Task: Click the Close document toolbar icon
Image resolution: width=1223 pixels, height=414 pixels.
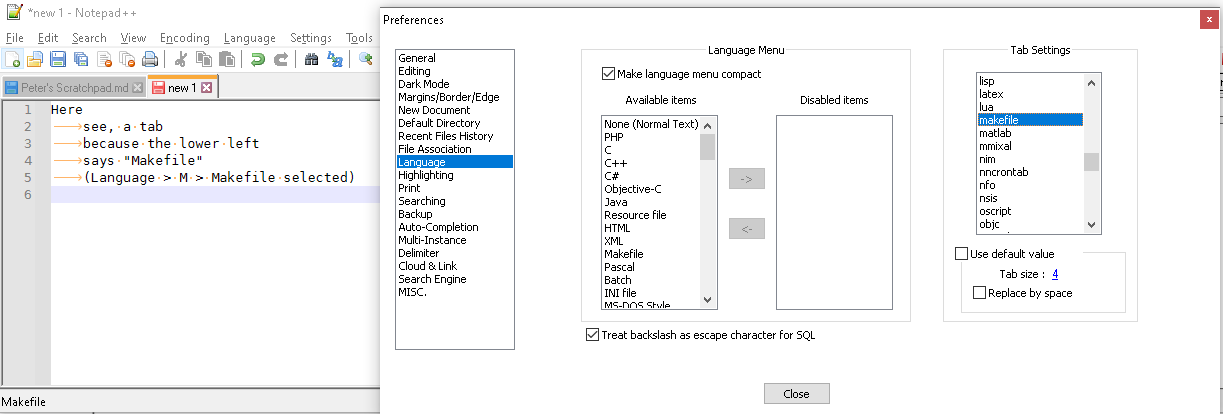Action: click(104, 59)
